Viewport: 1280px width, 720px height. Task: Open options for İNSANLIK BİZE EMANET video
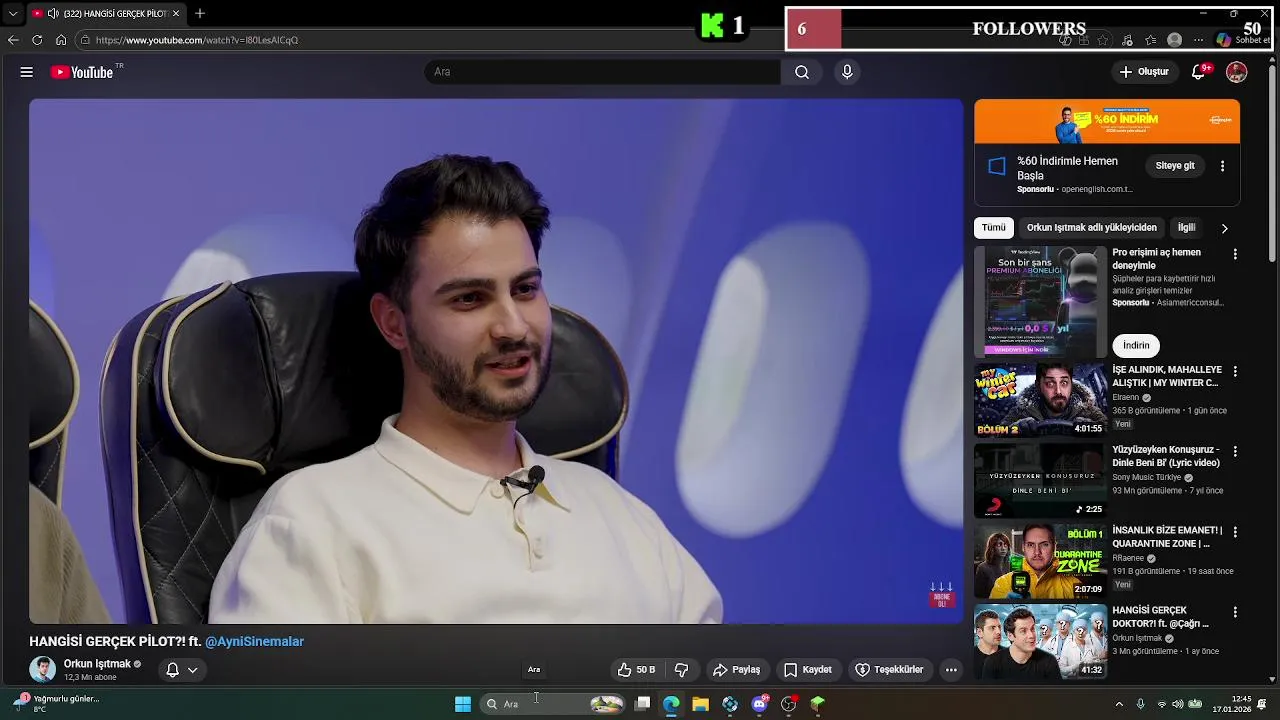coord(1235,532)
